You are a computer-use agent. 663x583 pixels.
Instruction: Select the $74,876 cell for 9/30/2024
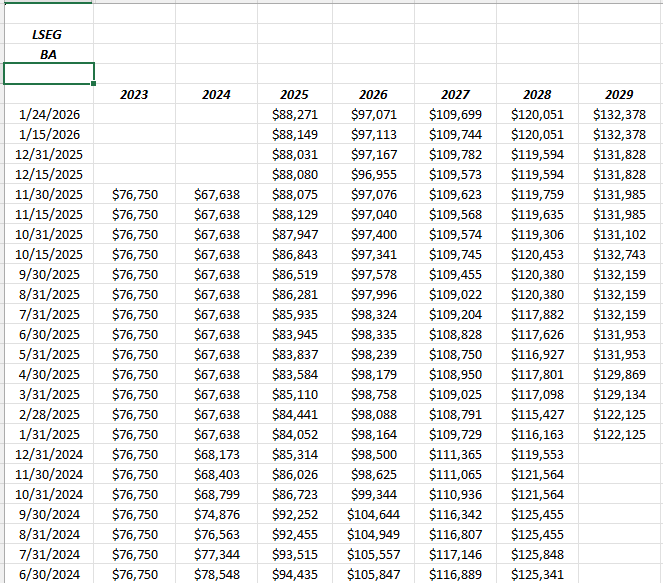click(217, 515)
